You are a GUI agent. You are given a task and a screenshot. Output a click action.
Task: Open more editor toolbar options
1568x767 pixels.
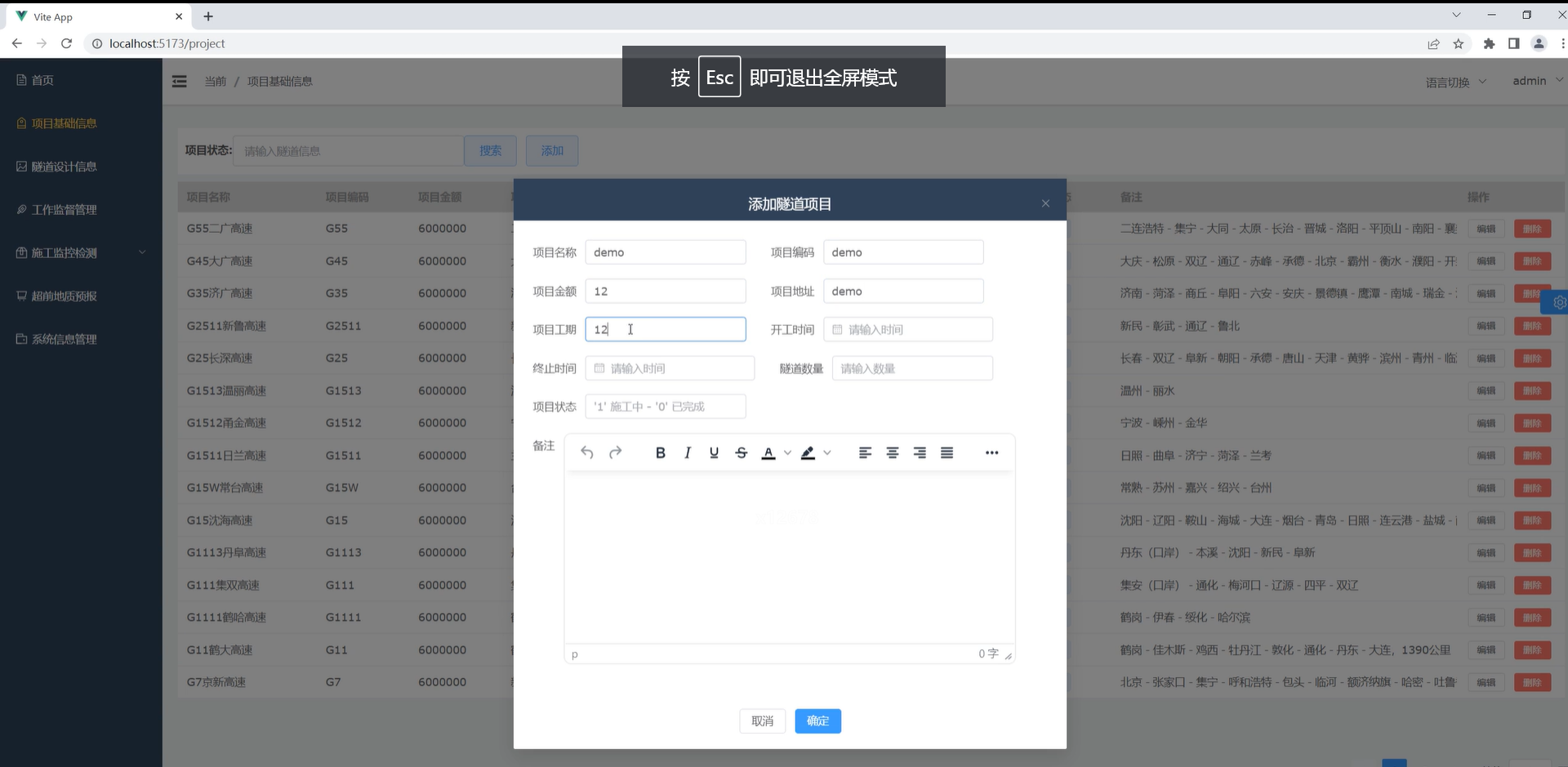(x=991, y=453)
